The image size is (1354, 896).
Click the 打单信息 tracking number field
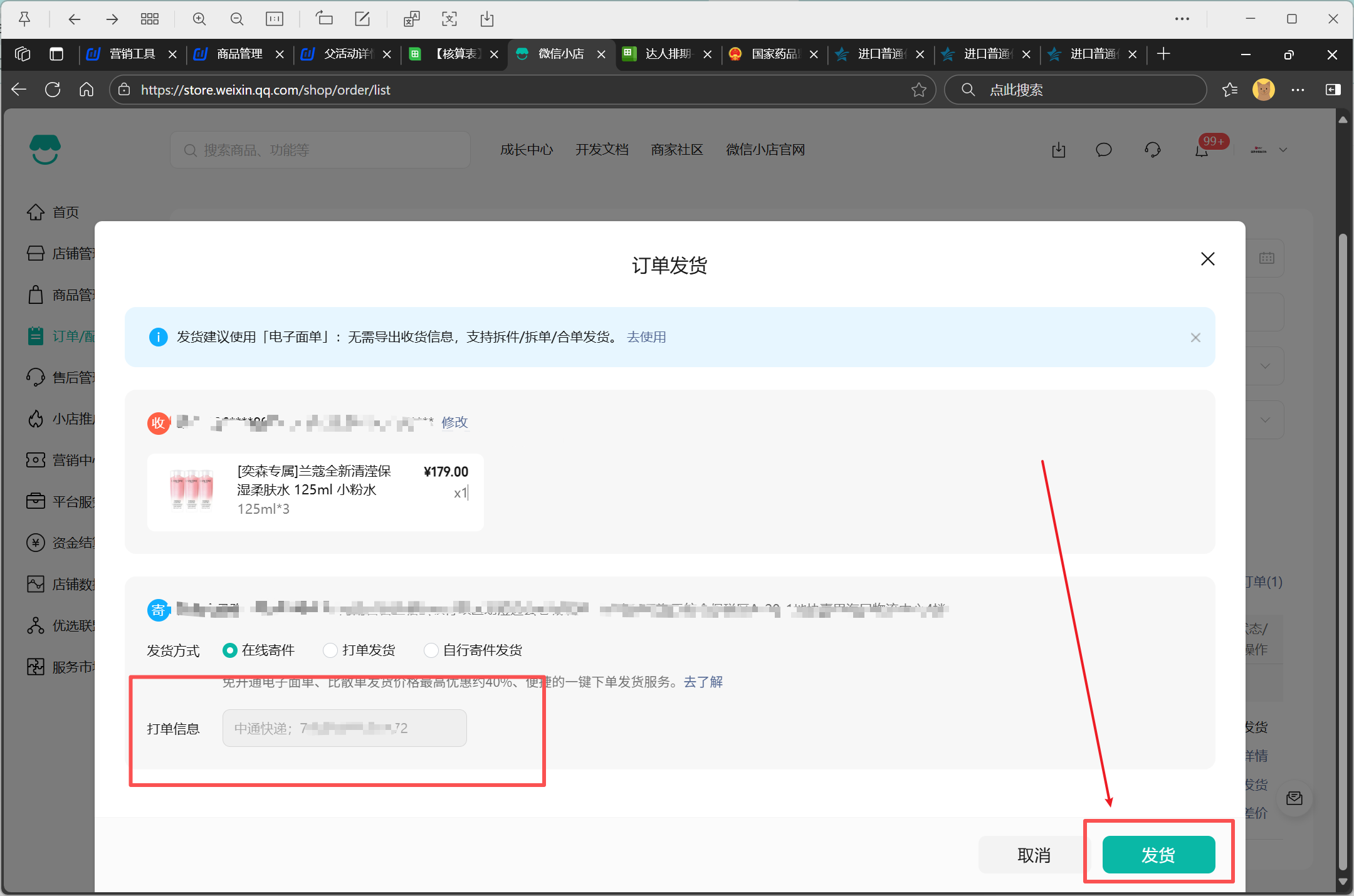point(344,728)
